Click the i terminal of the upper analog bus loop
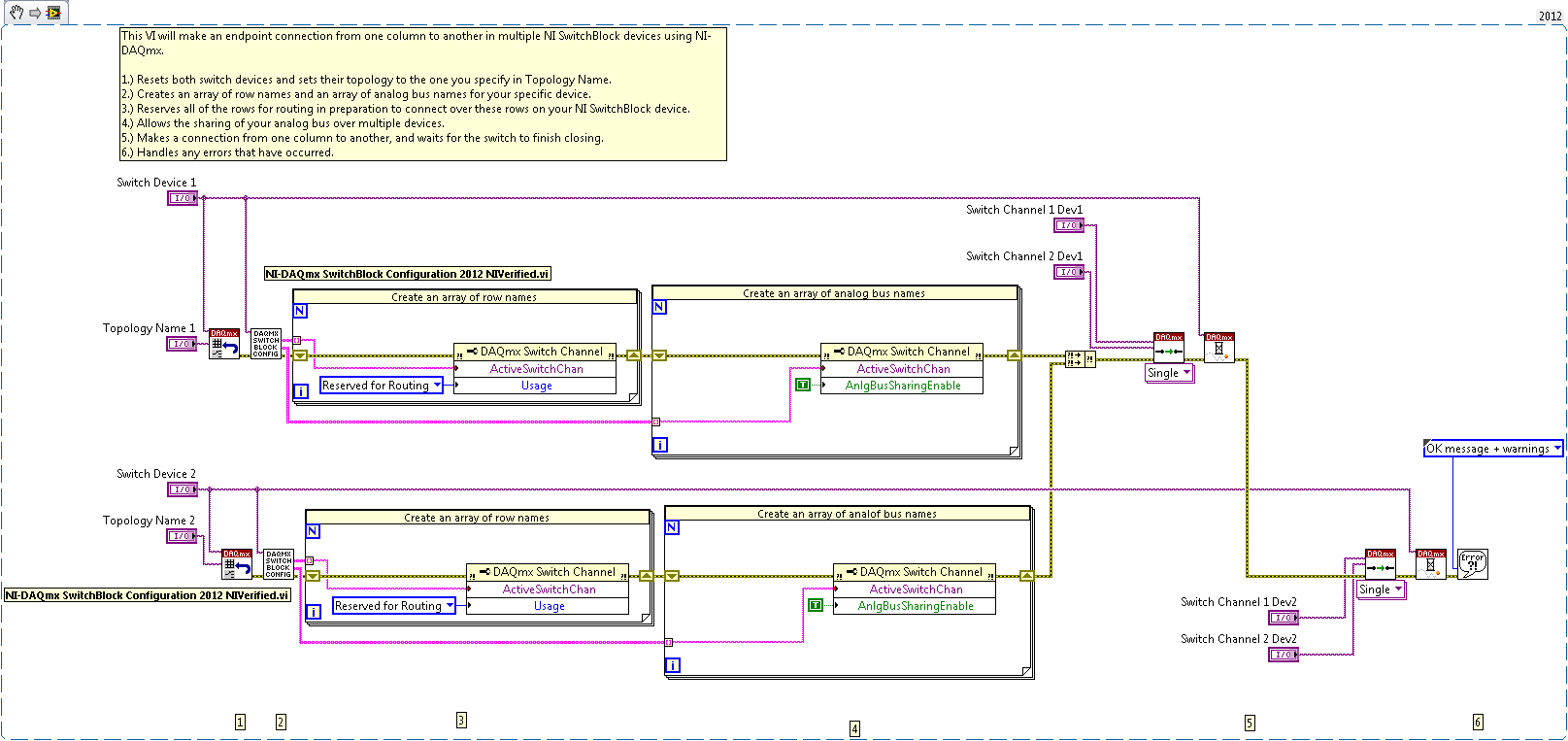 click(x=660, y=446)
